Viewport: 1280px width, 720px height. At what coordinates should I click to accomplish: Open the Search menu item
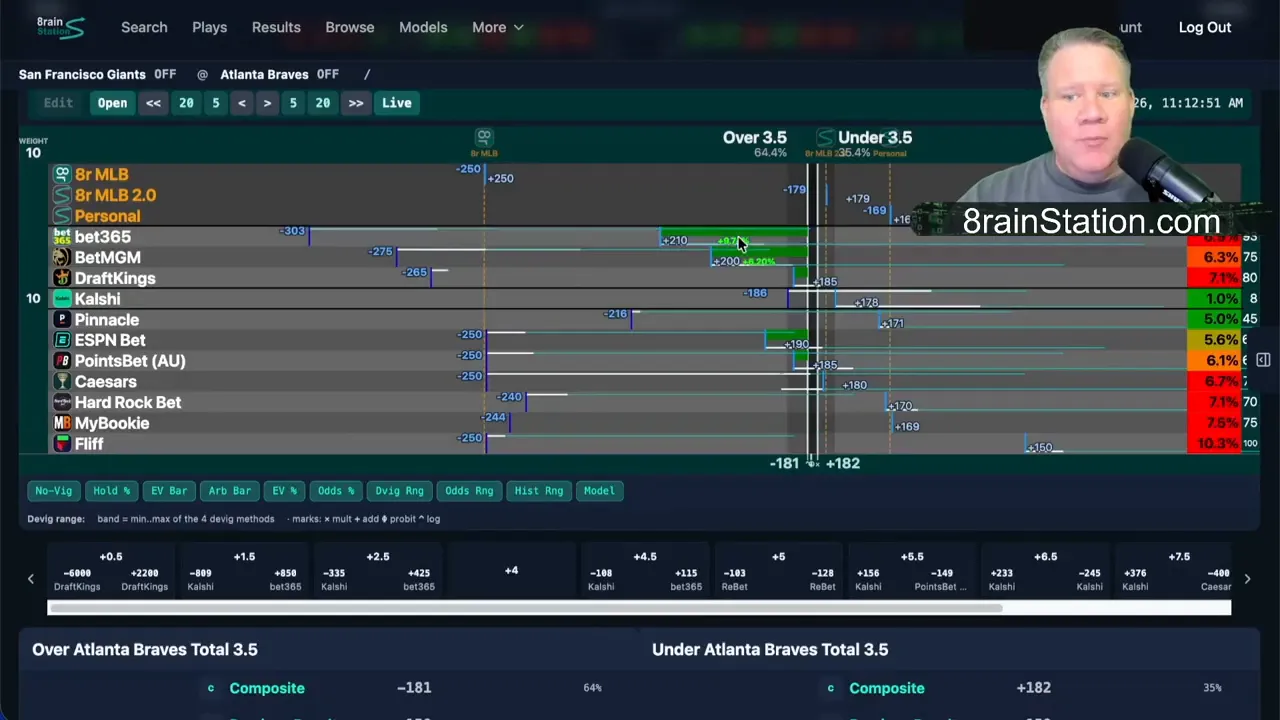point(144,27)
